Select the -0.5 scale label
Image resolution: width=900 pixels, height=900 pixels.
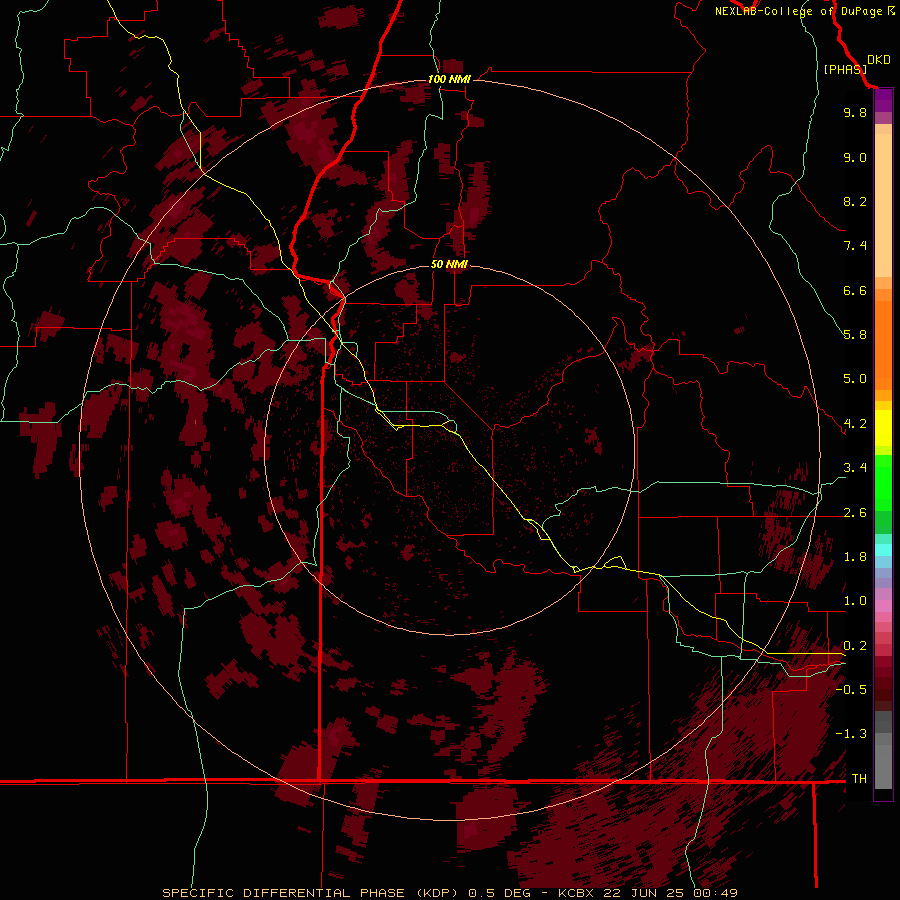852,690
